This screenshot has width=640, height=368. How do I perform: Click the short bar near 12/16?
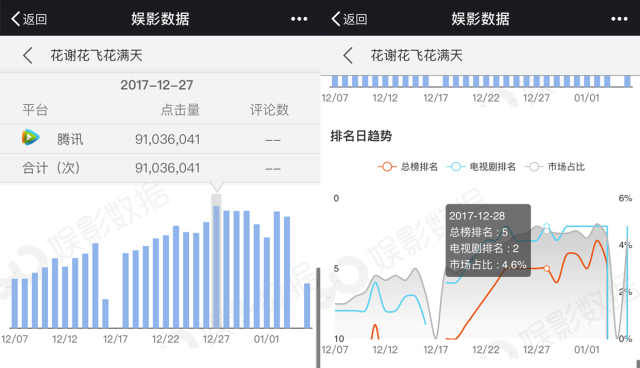click(105, 313)
